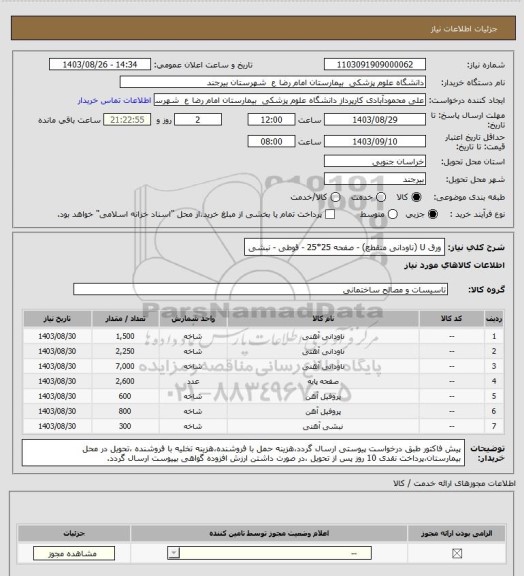Click quantity 7,000 in row 3
This screenshot has width=524, height=576.
click(x=125, y=367)
